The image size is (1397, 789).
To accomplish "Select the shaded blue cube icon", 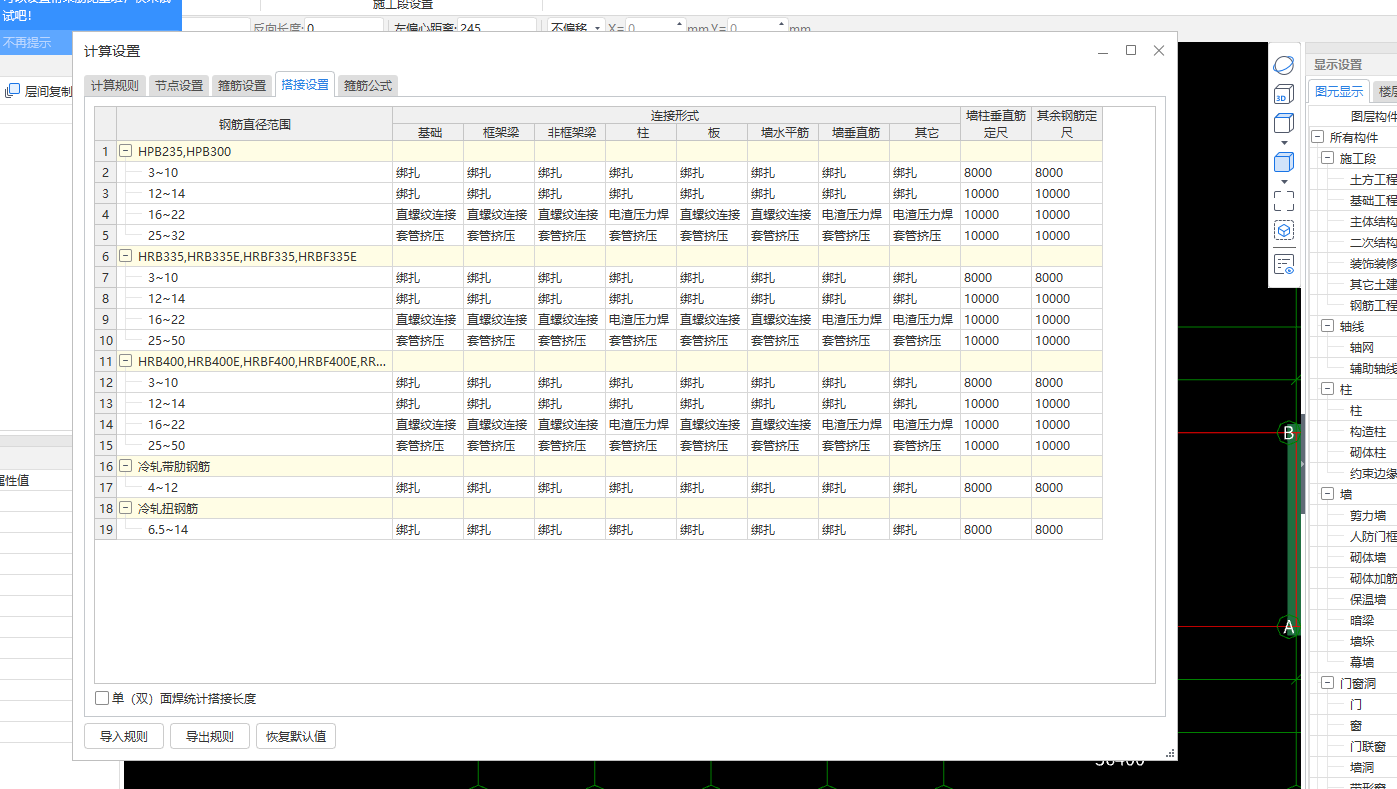I will [1284, 162].
